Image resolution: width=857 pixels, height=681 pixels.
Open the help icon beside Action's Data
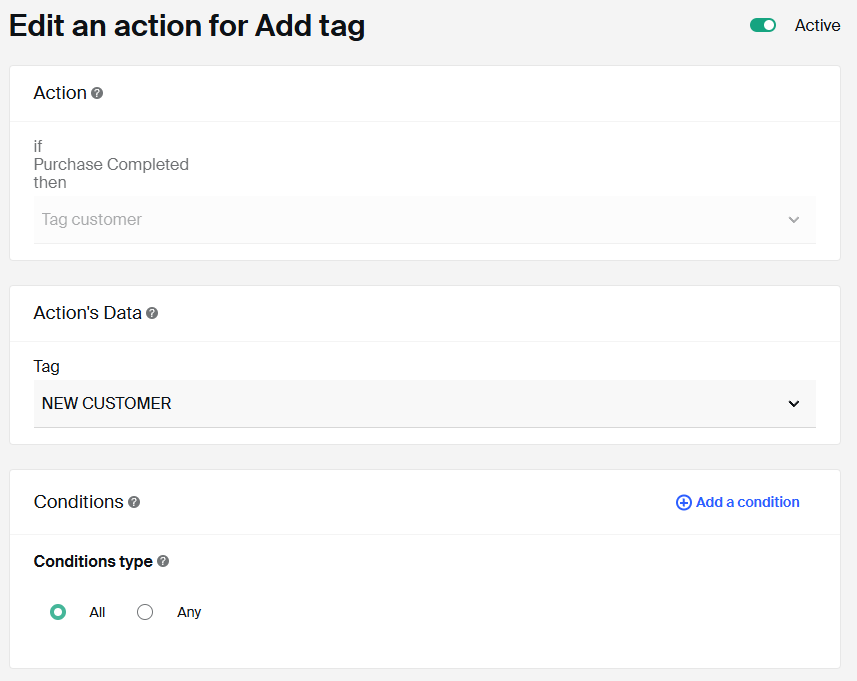coord(152,313)
